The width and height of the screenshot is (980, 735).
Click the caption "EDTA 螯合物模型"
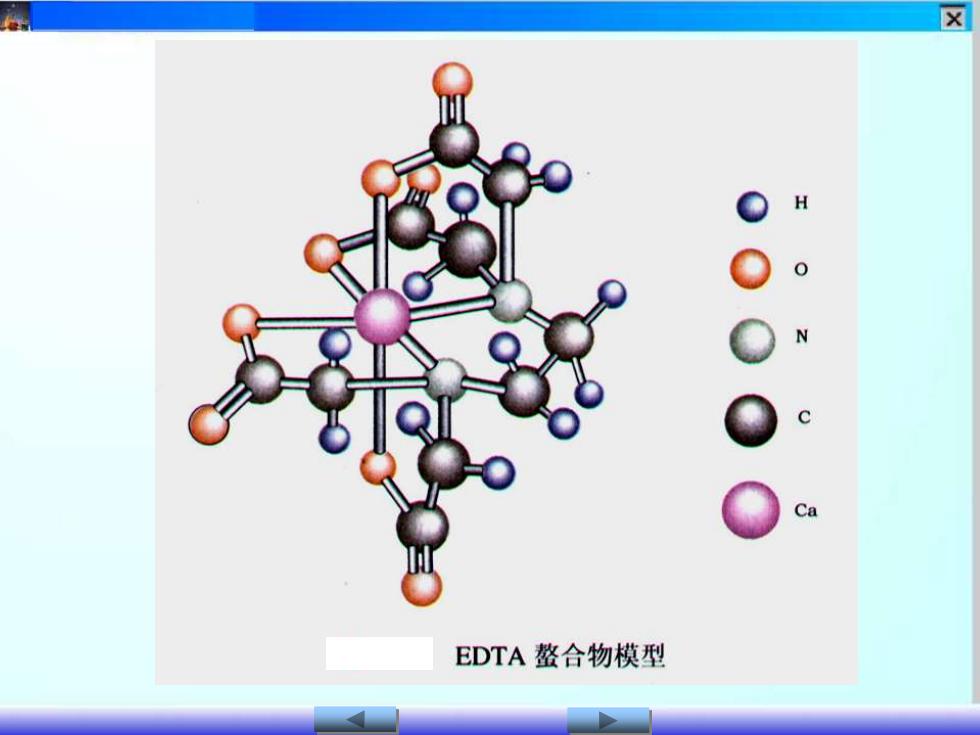pos(560,656)
